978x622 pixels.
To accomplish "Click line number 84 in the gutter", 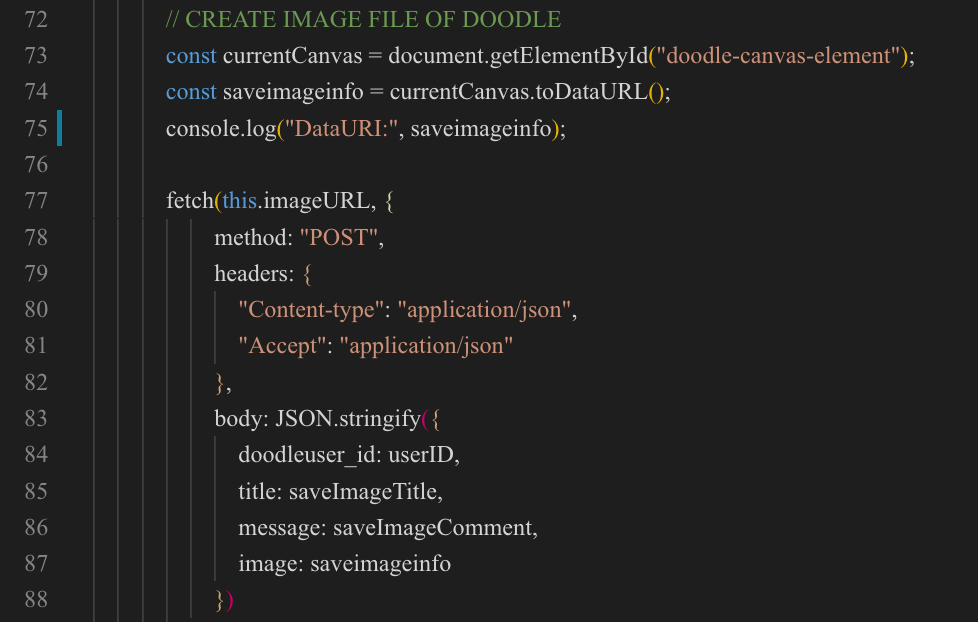I will 36,455.
